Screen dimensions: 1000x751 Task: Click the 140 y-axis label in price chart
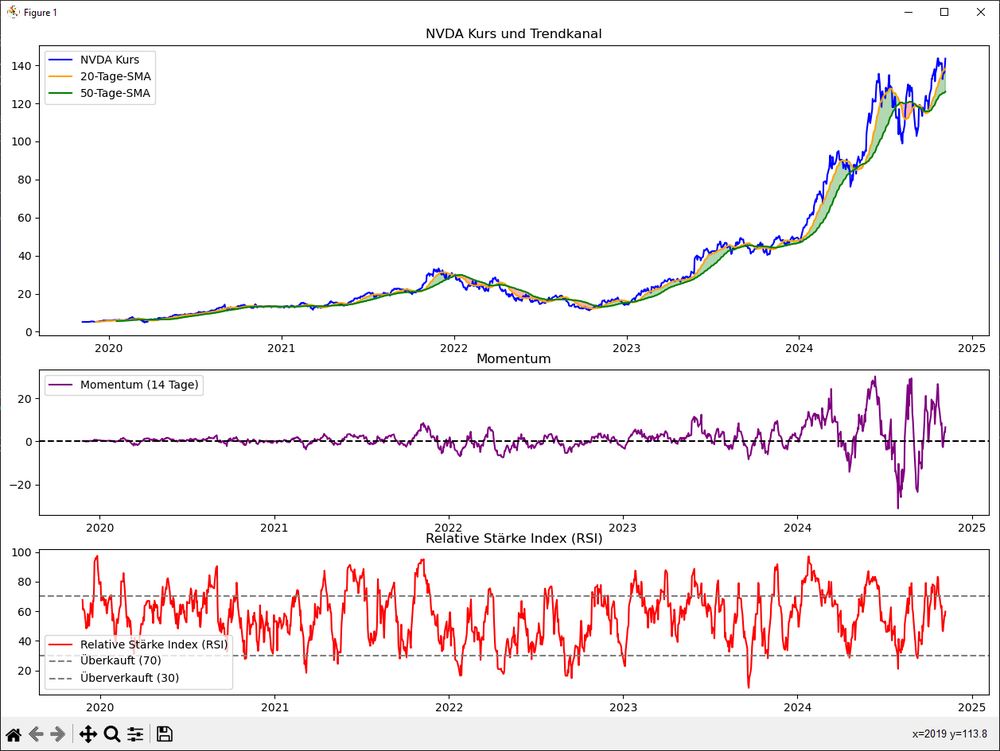tap(21, 66)
